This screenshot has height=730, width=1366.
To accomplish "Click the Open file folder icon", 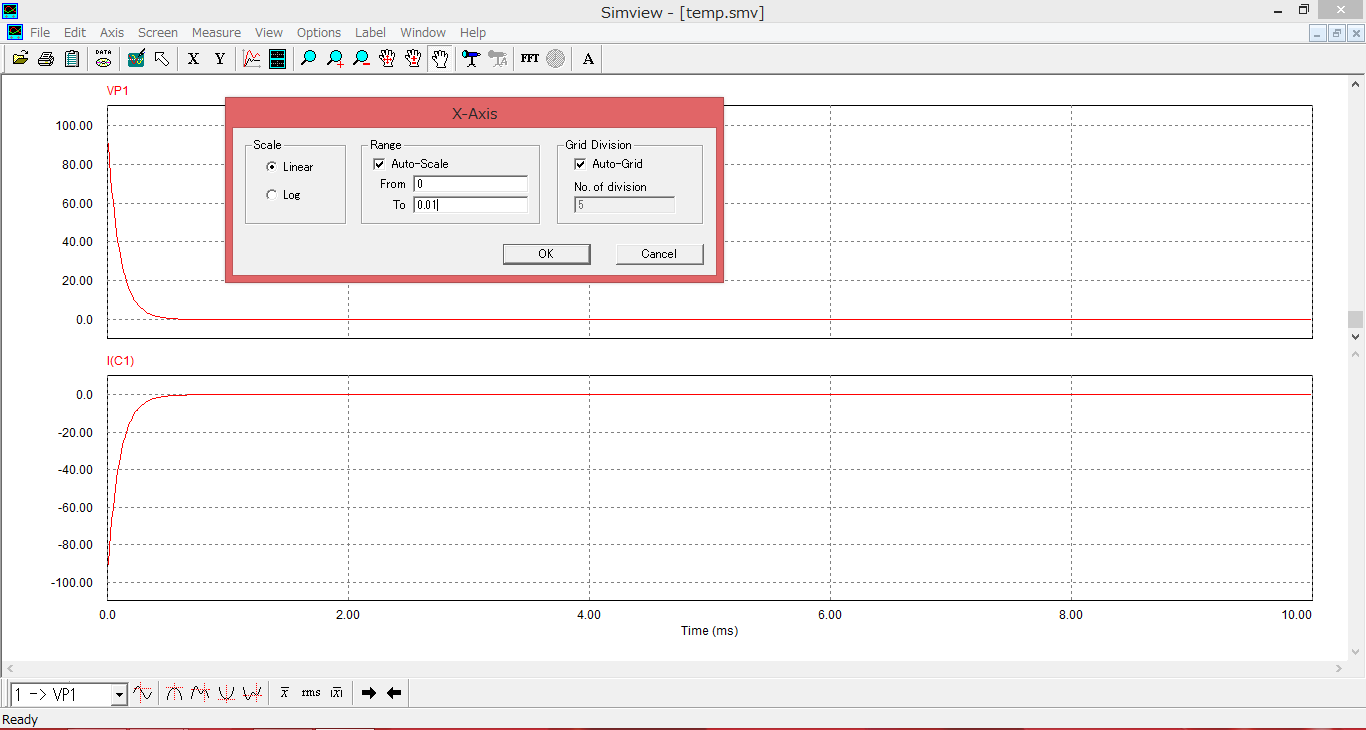I will click(x=20, y=59).
